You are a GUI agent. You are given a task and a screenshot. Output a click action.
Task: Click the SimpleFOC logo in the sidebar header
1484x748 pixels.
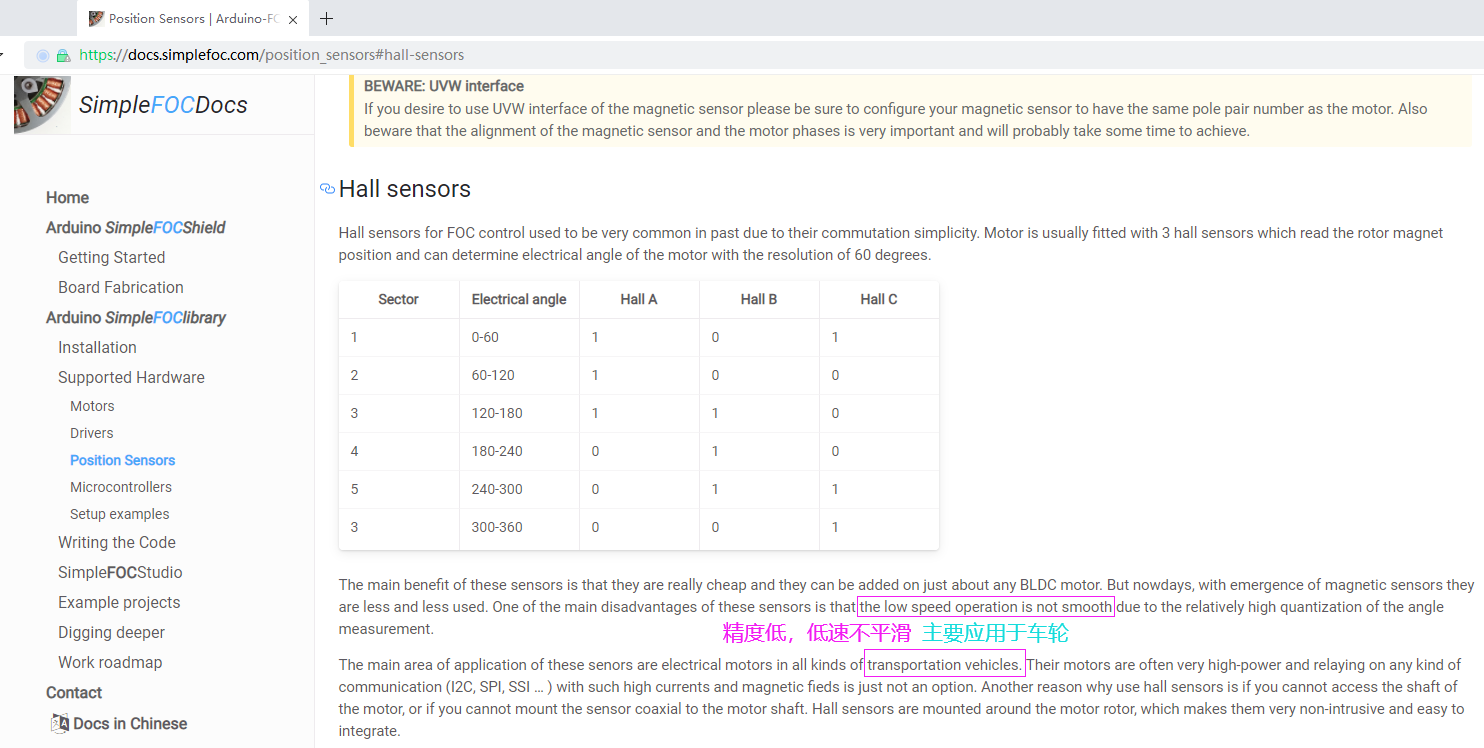click(40, 103)
